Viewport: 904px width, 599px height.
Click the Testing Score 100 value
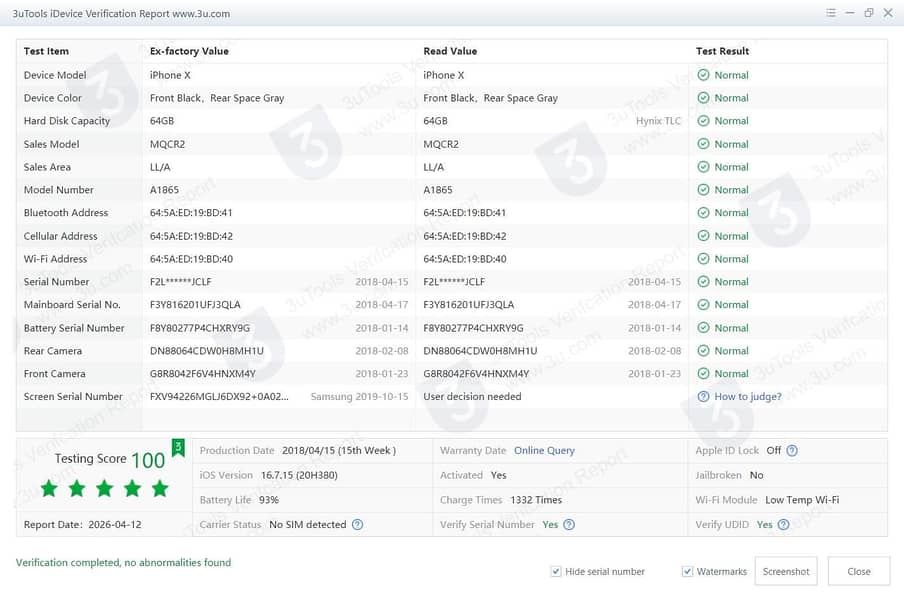click(148, 460)
